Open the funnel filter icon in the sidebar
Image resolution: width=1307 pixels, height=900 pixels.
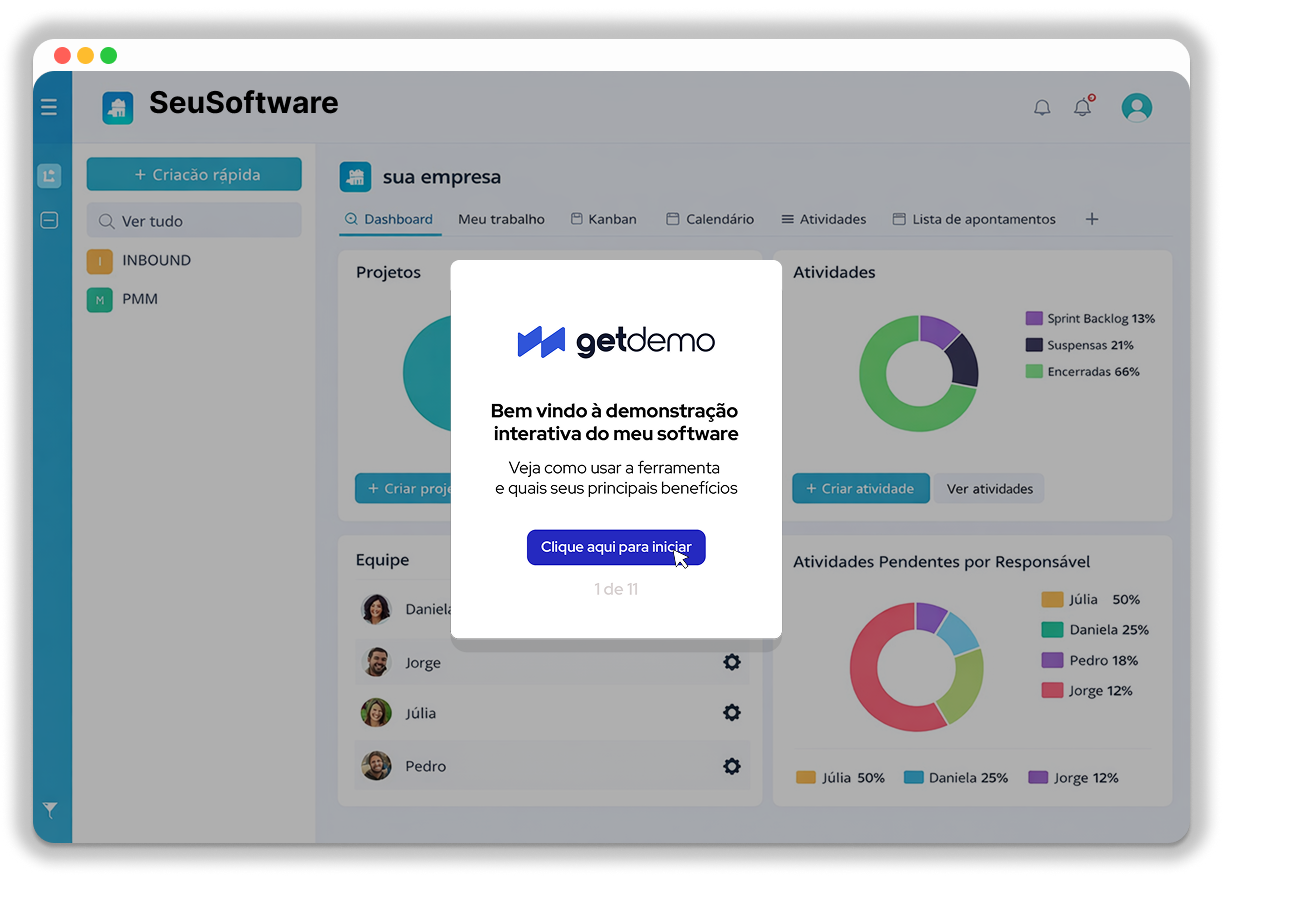click(x=49, y=810)
